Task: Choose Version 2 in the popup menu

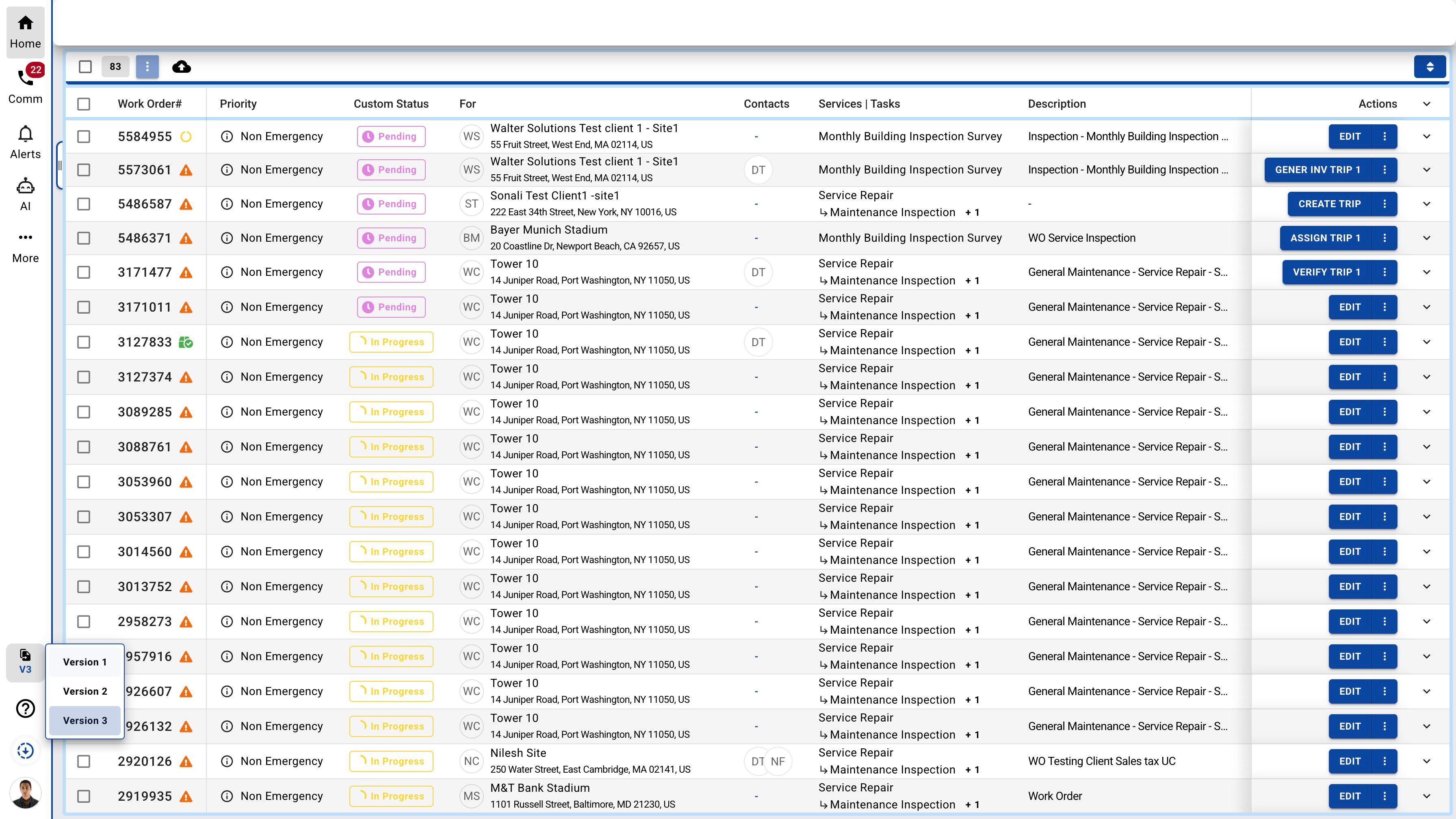Action: click(85, 691)
